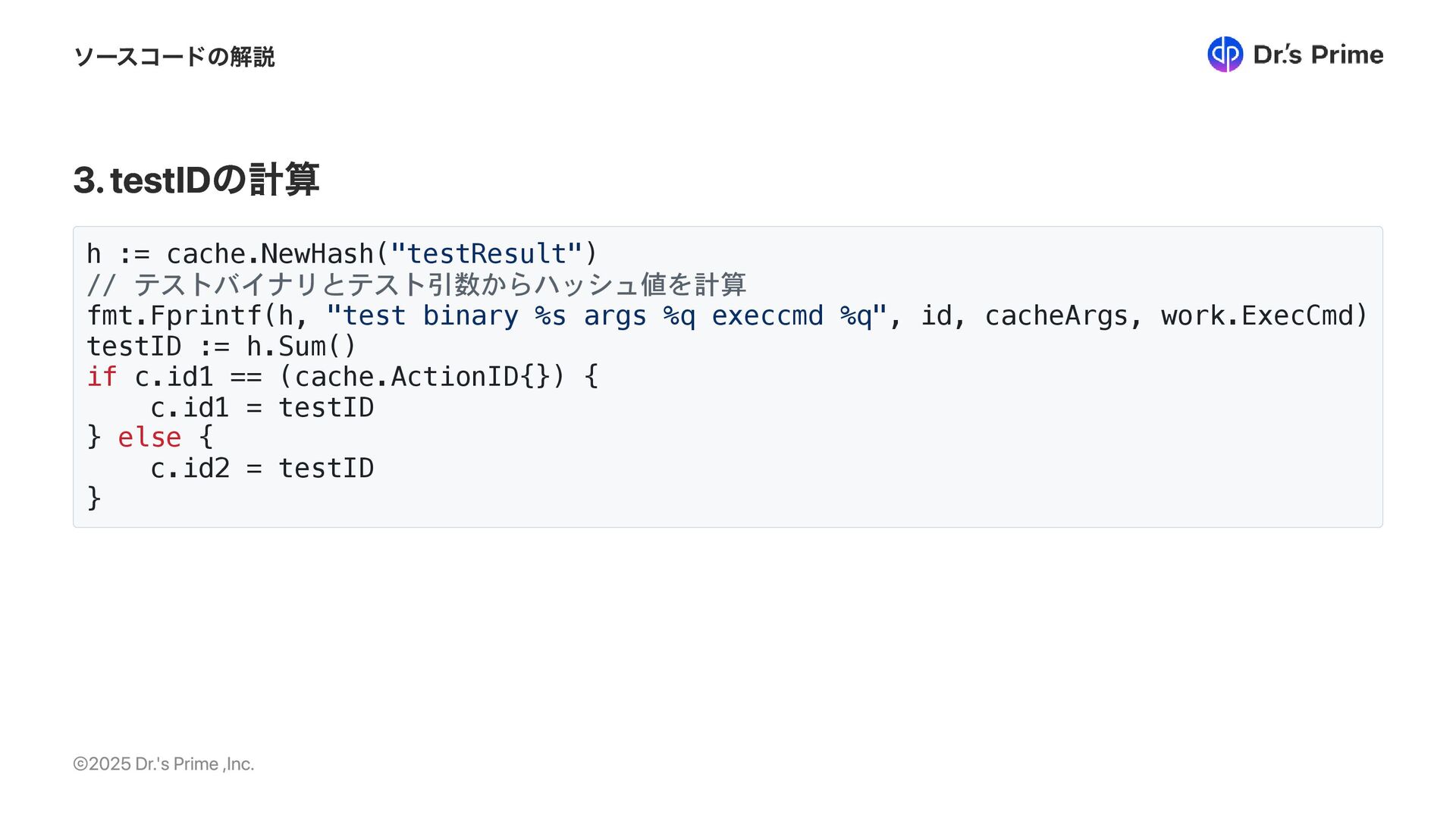Click the red if keyword
The height and width of the screenshot is (819, 1456).
coord(102,377)
